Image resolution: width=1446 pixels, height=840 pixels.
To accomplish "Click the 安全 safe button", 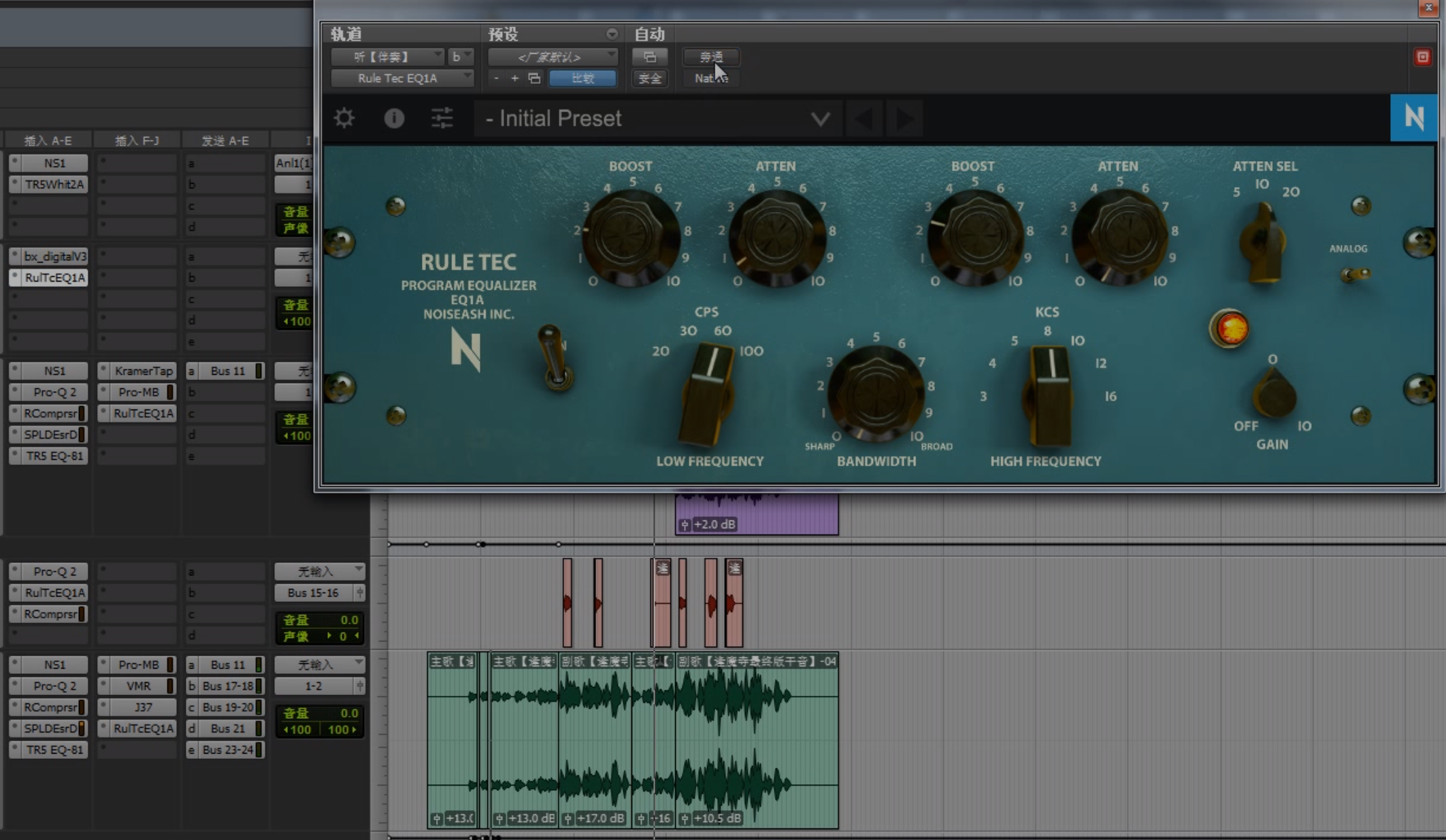I will click(650, 78).
